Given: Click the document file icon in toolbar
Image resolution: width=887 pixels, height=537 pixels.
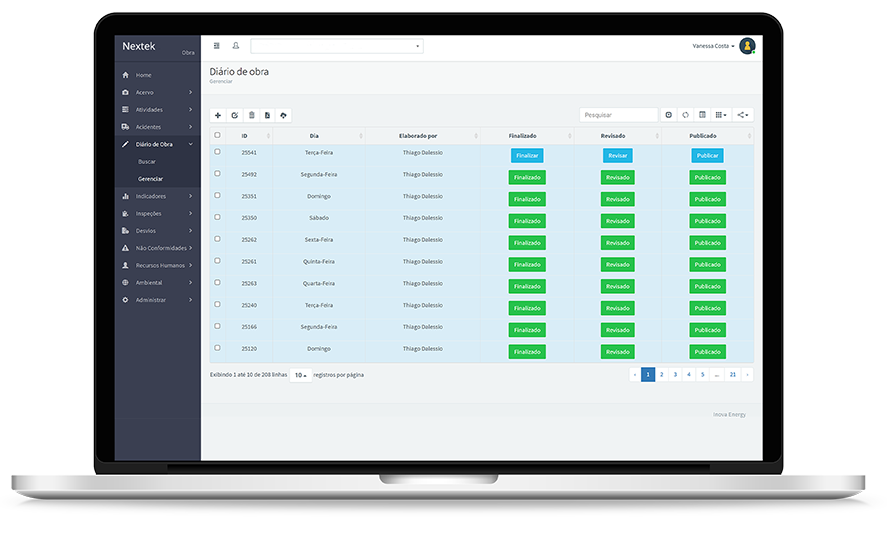Looking at the screenshot, I should pos(267,115).
